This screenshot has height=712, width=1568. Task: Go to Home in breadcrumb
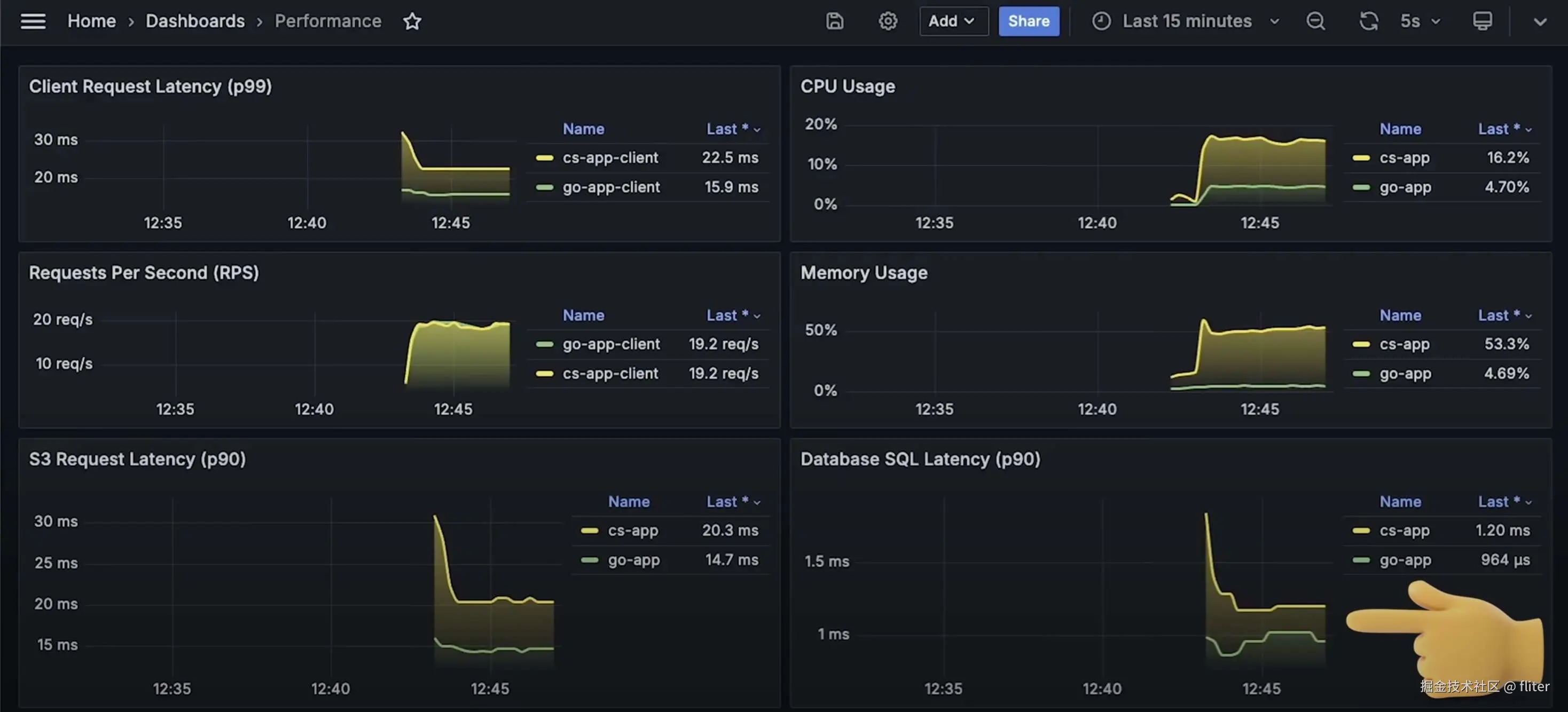click(x=91, y=21)
